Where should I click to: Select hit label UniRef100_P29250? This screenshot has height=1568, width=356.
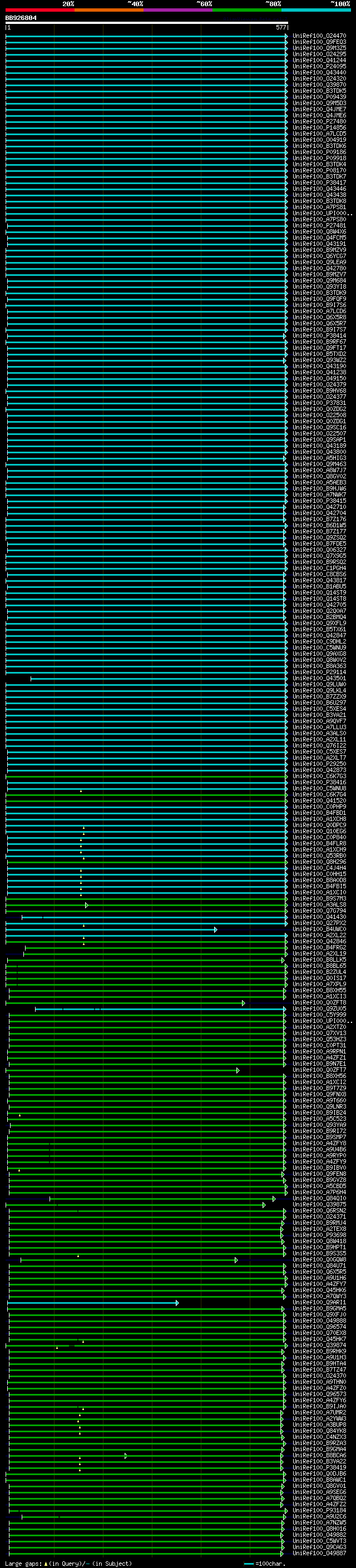(319, 764)
